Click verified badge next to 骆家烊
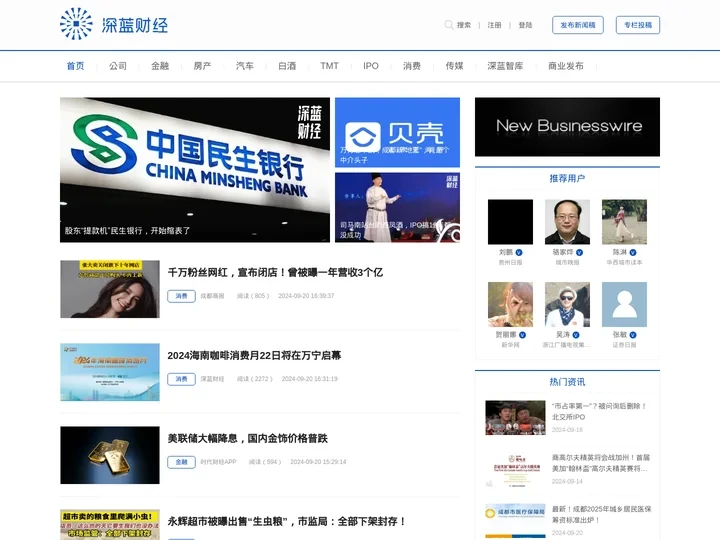This screenshot has width=720, height=540. point(579,253)
